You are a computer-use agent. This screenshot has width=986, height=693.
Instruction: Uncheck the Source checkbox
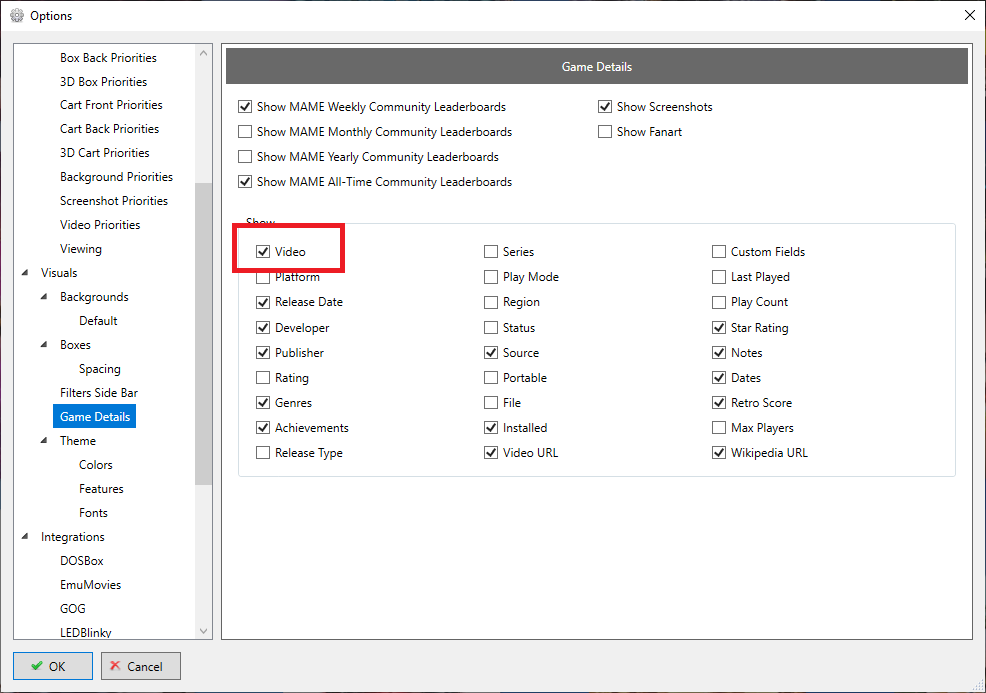[491, 353]
